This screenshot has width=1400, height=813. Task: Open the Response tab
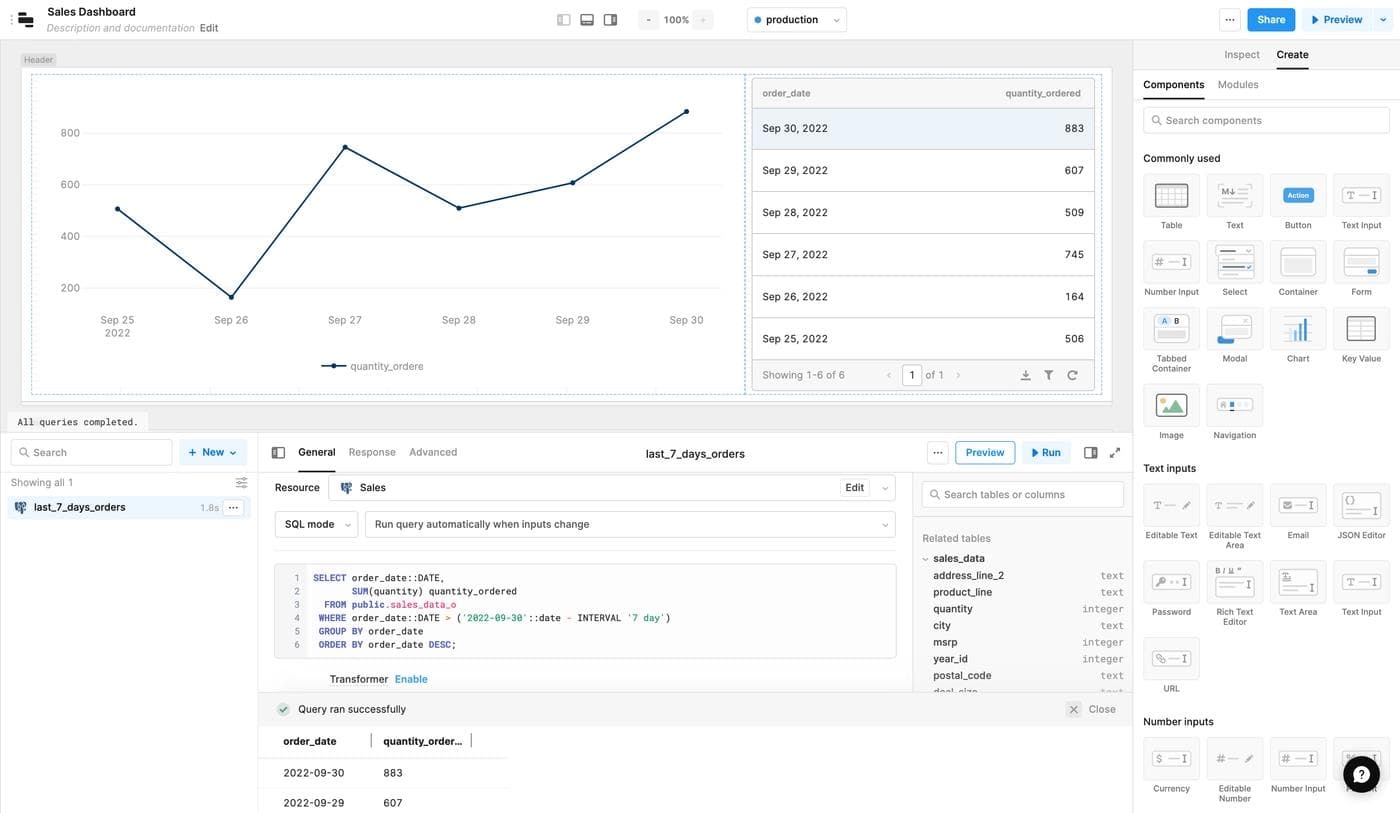click(372, 452)
